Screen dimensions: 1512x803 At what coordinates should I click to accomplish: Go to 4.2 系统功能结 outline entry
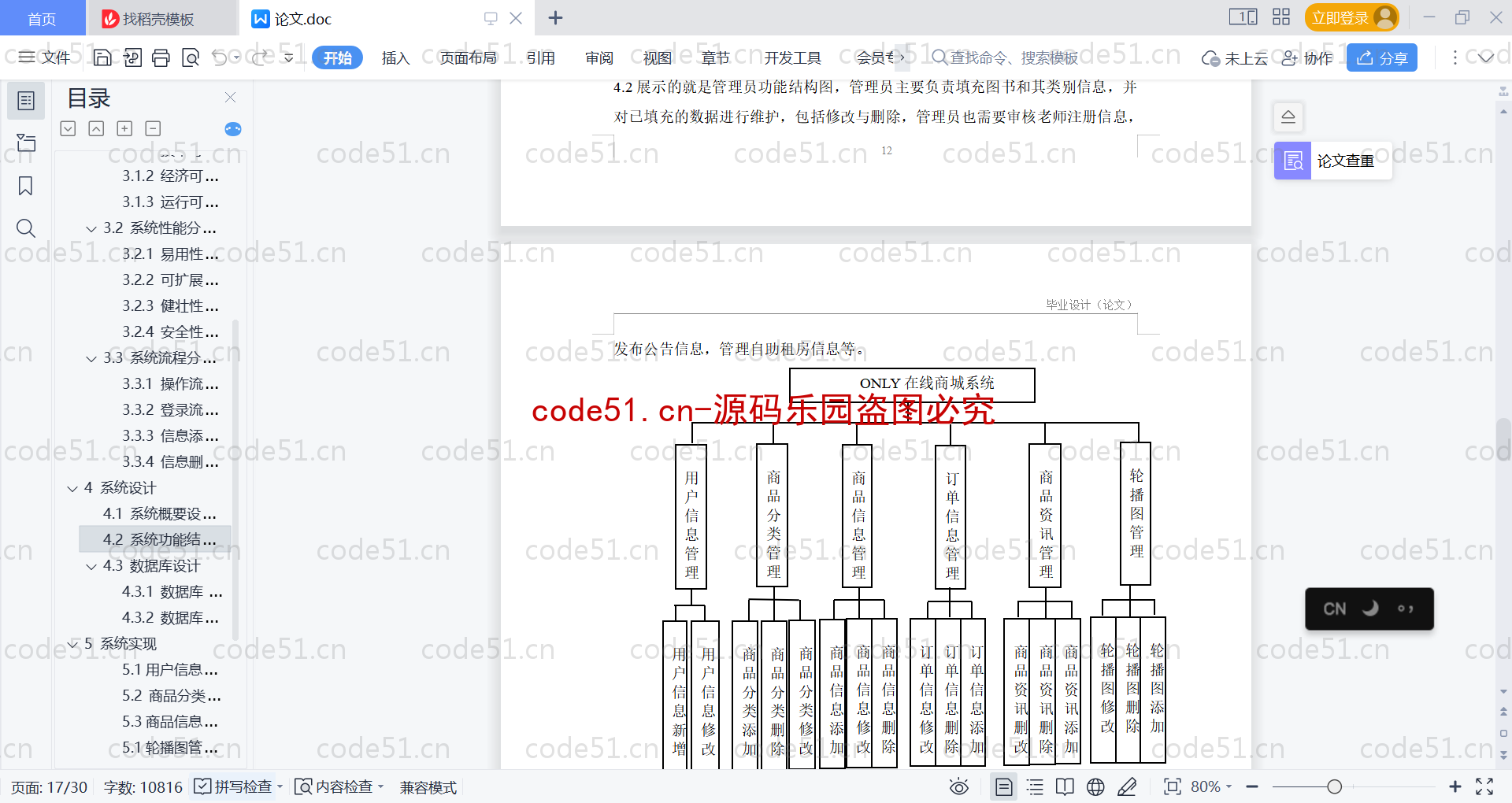(155, 539)
